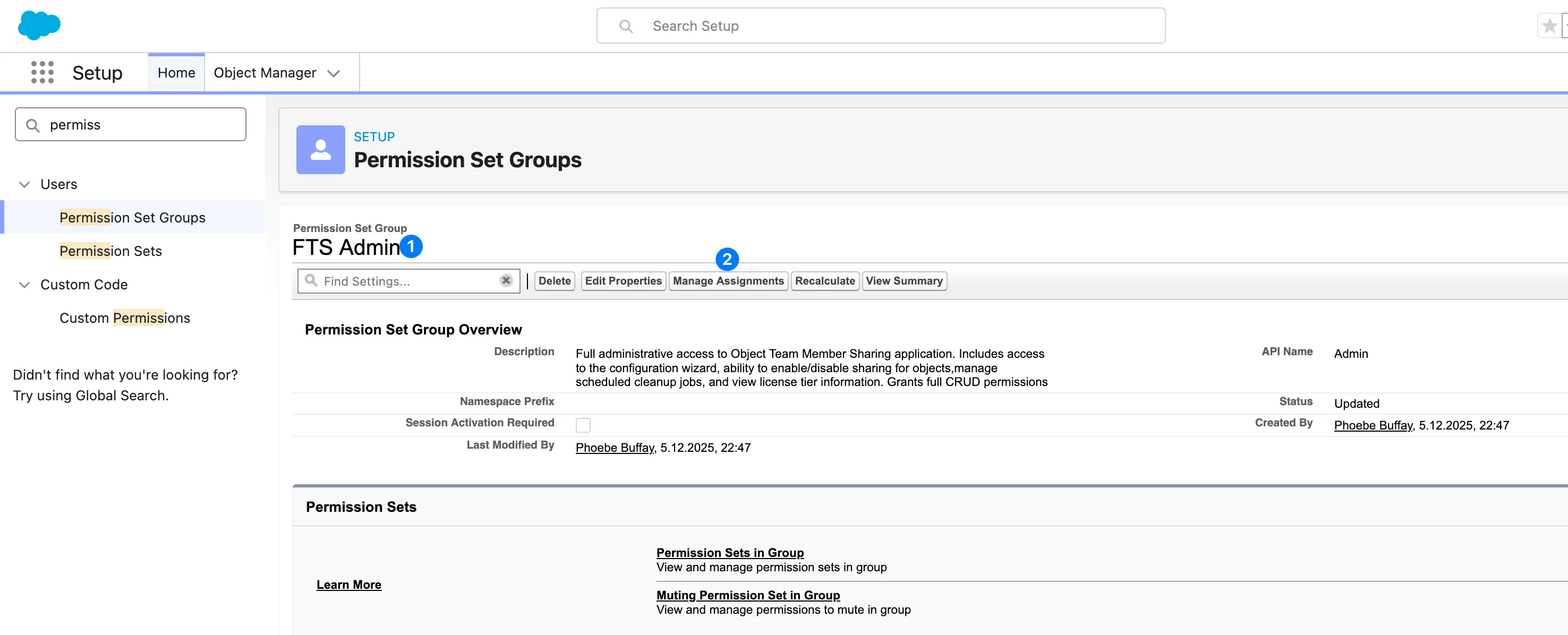Open Permission Sets in Group link
The width and height of the screenshot is (1568, 635).
tap(730, 552)
